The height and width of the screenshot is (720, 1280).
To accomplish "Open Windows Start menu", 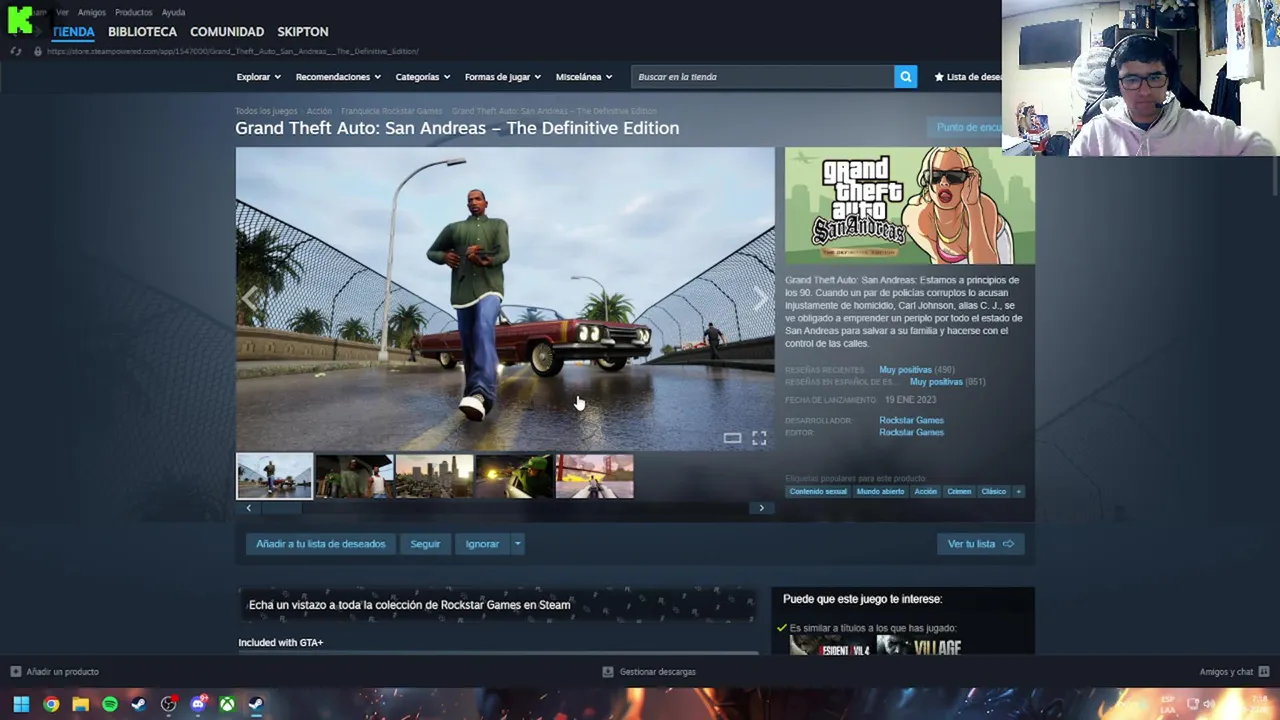I will 21,704.
